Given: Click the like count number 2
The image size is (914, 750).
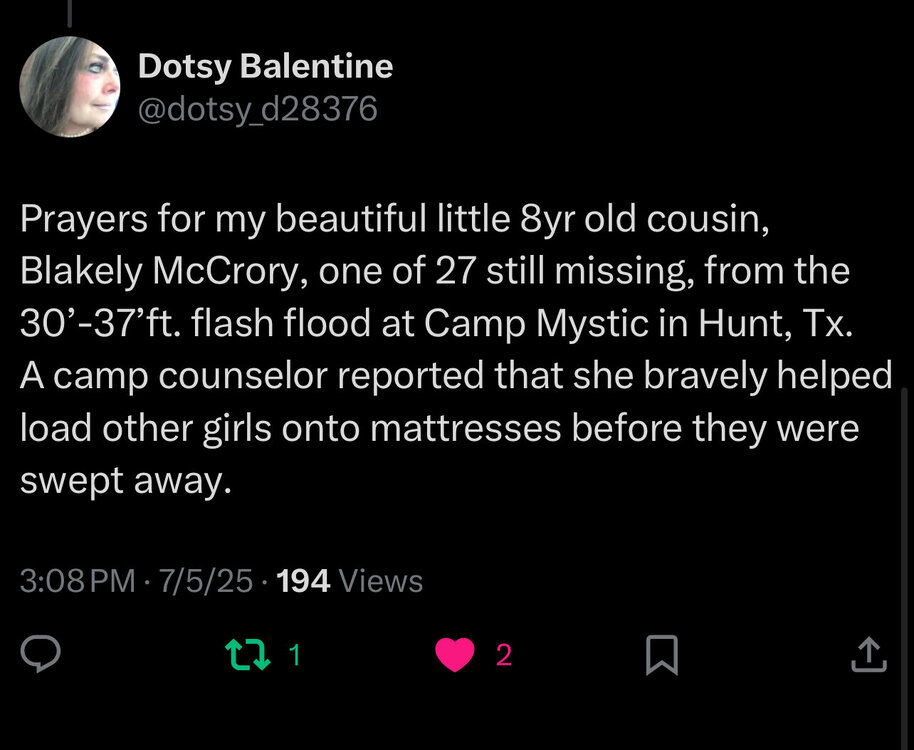Looking at the screenshot, I should coord(504,655).
